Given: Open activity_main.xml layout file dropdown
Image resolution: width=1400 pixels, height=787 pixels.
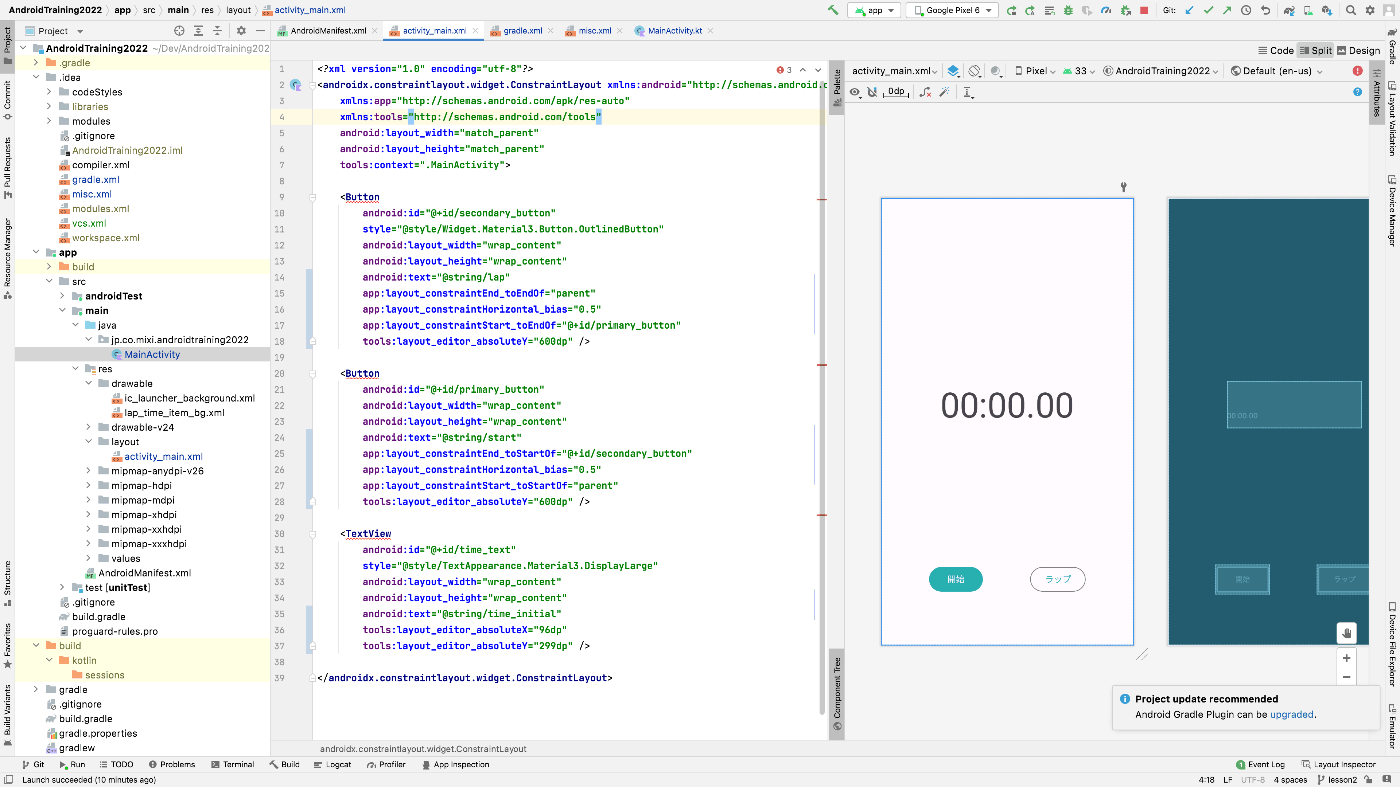Looking at the screenshot, I should 895,71.
